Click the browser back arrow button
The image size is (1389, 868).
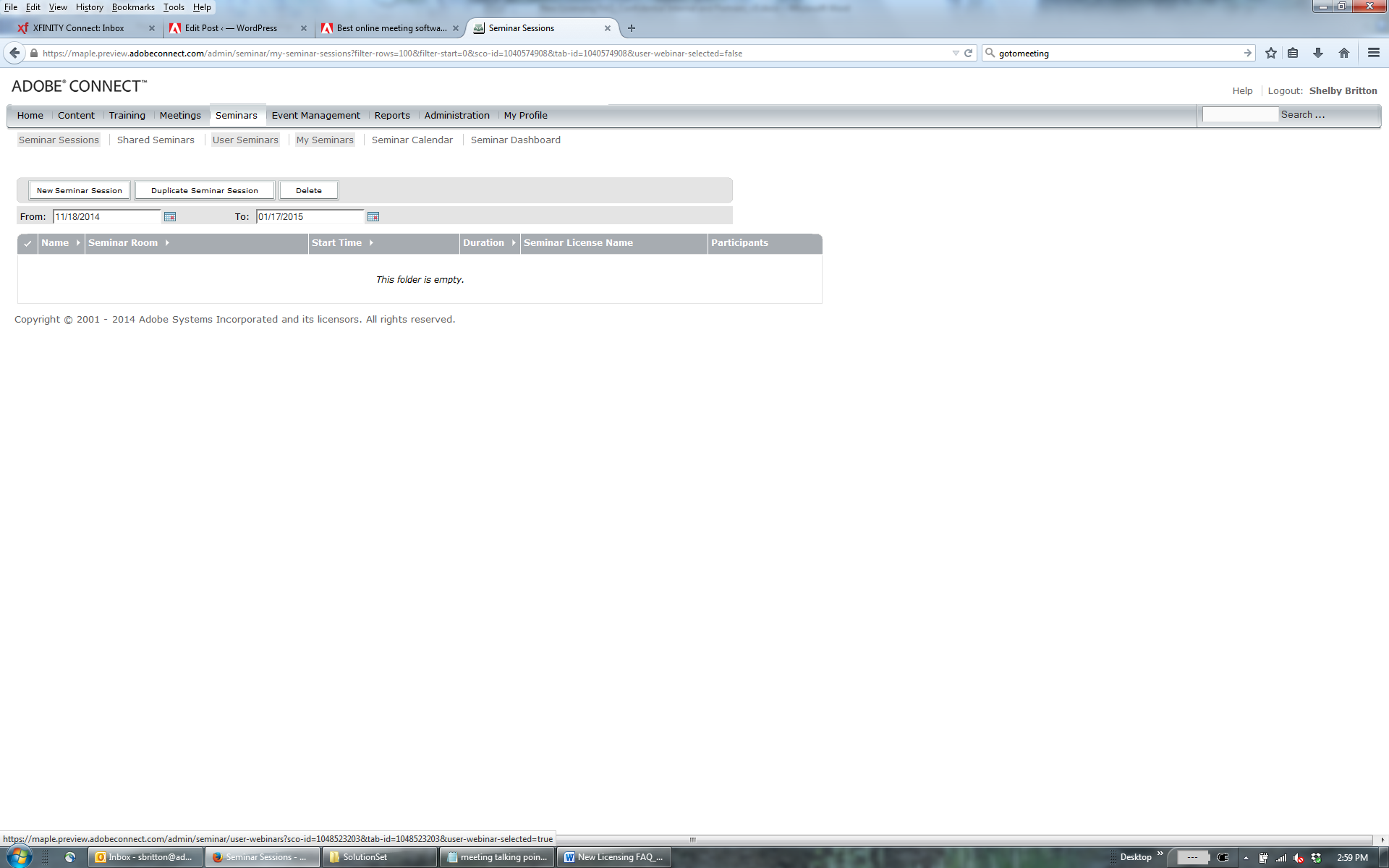pyautogui.click(x=14, y=53)
